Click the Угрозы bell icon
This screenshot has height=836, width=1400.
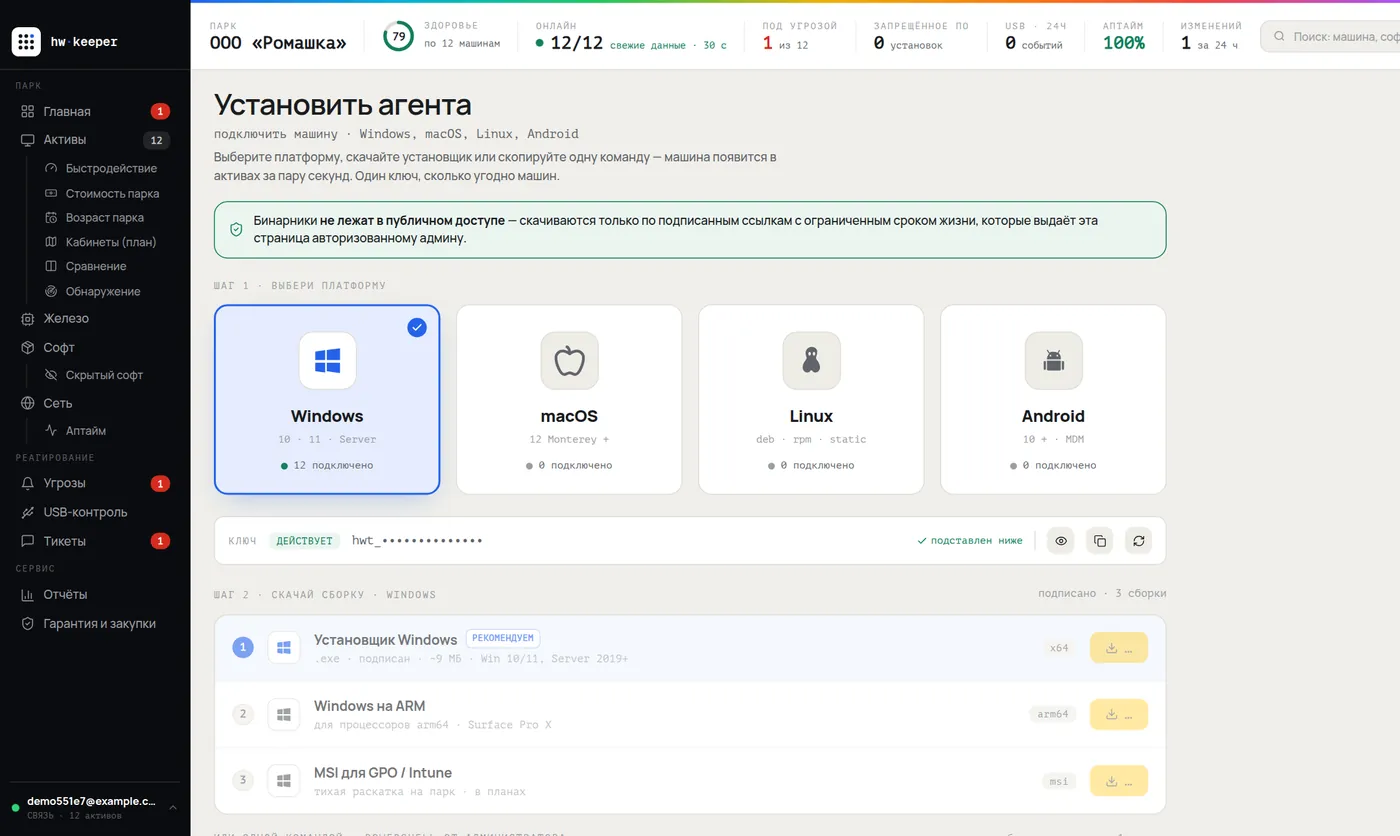28,483
